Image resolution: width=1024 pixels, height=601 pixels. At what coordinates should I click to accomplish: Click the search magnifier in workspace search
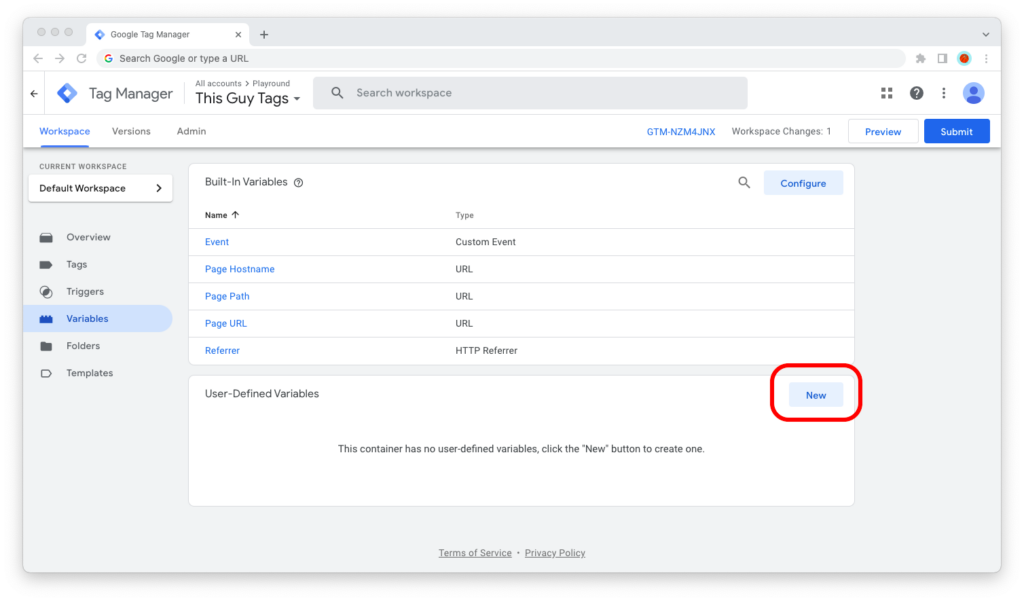337,93
